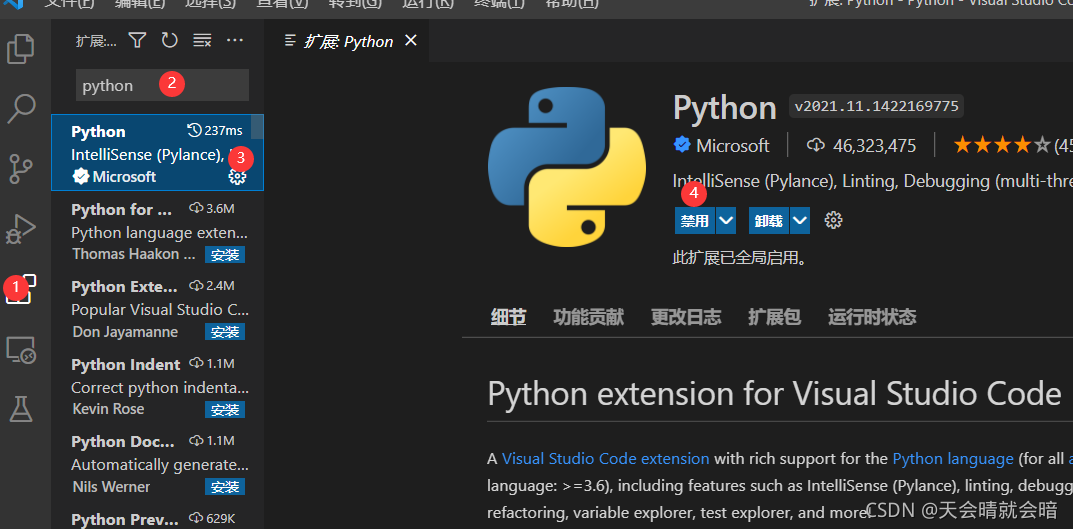The image size is (1073, 529).
Task: Close the 扩展: Python editor tab
Action: point(411,41)
